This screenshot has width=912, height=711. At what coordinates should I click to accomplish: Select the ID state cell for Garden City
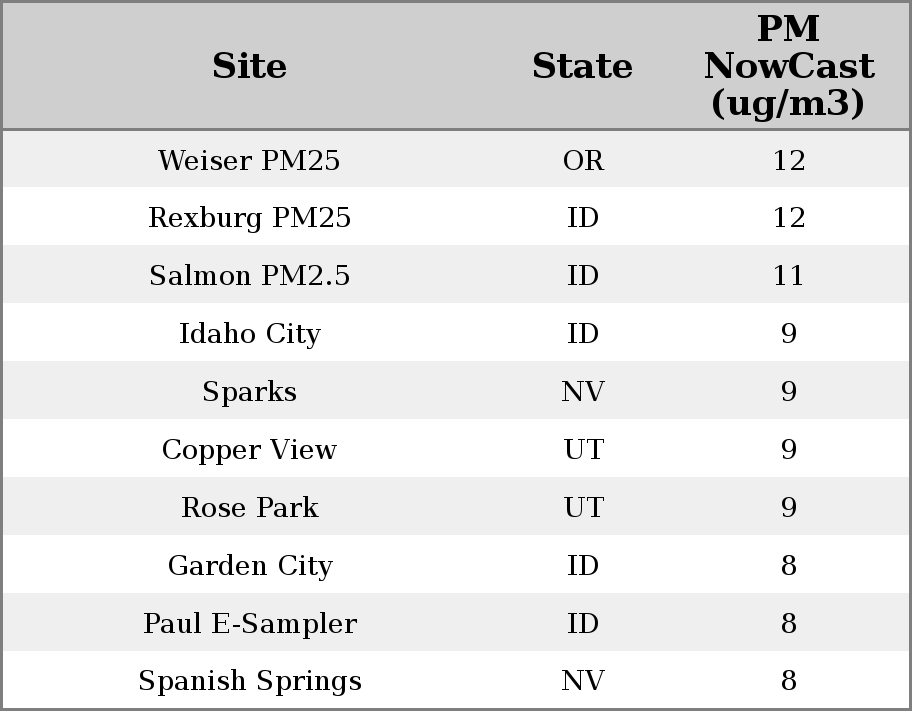(x=583, y=565)
